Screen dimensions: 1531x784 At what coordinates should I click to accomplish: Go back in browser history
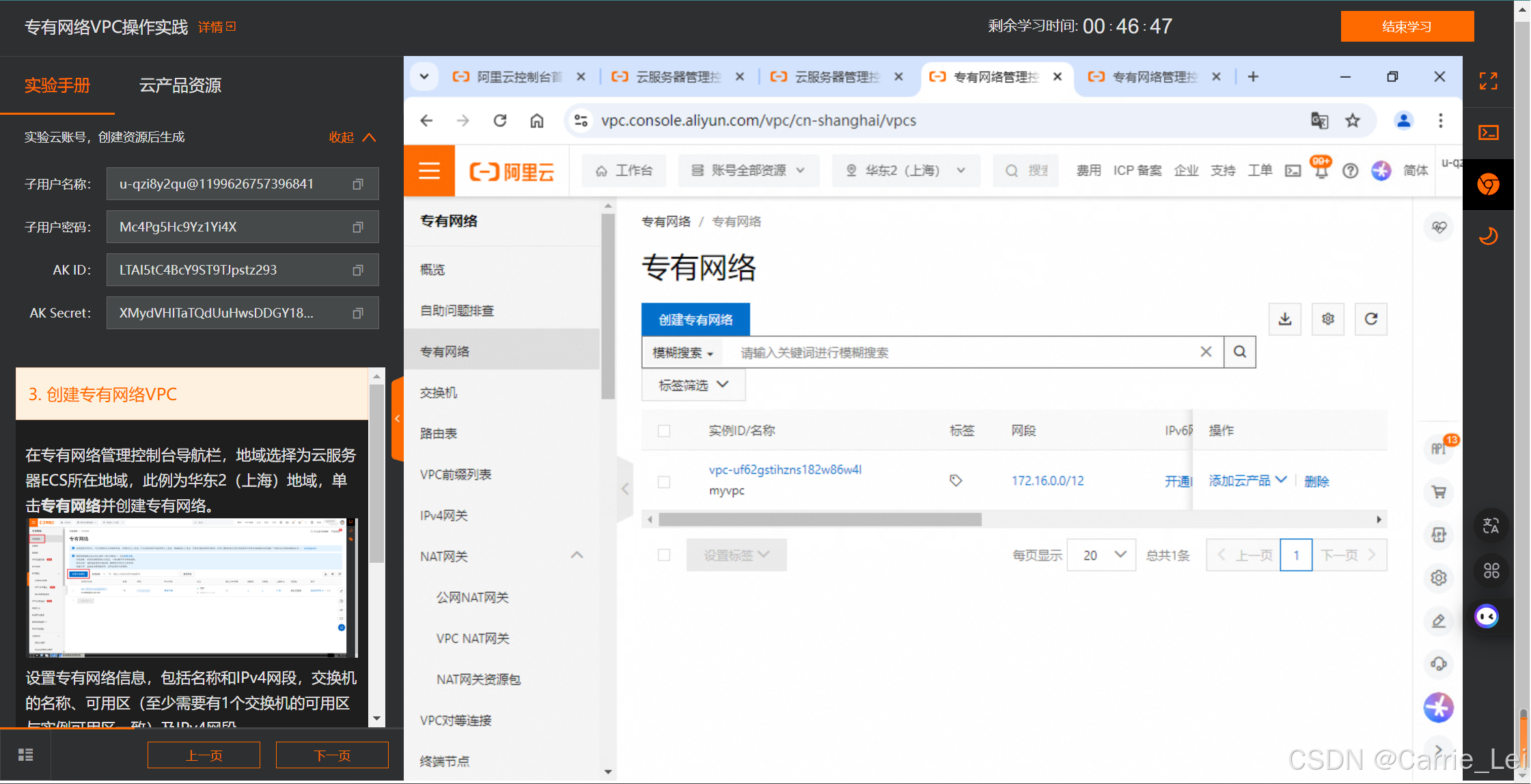pyautogui.click(x=427, y=121)
